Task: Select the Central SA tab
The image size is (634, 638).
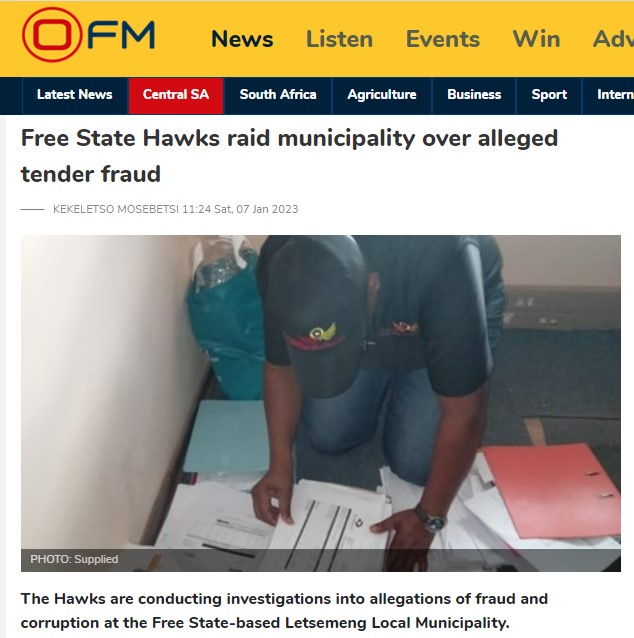Action: (x=176, y=95)
